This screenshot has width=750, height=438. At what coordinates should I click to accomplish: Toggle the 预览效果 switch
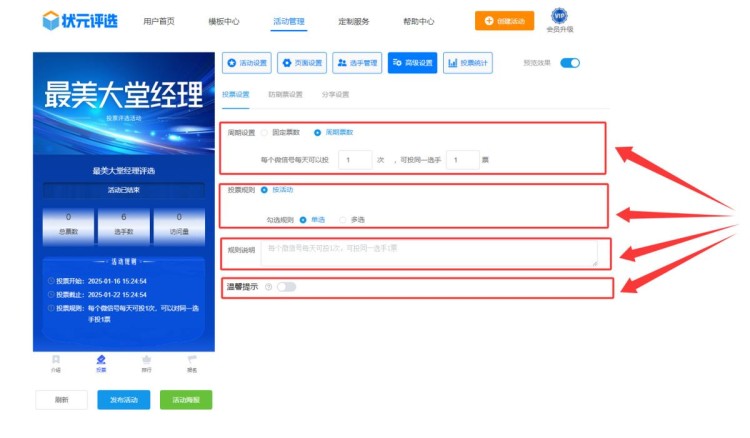(570, 63)
